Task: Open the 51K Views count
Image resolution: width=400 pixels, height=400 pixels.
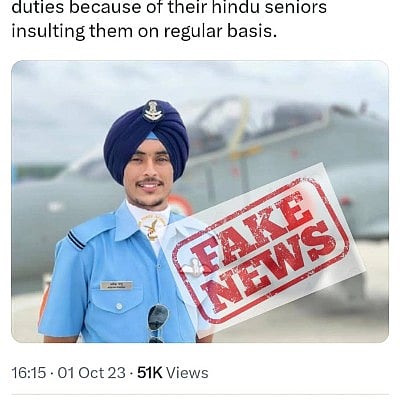Action: tap(173, 372)
